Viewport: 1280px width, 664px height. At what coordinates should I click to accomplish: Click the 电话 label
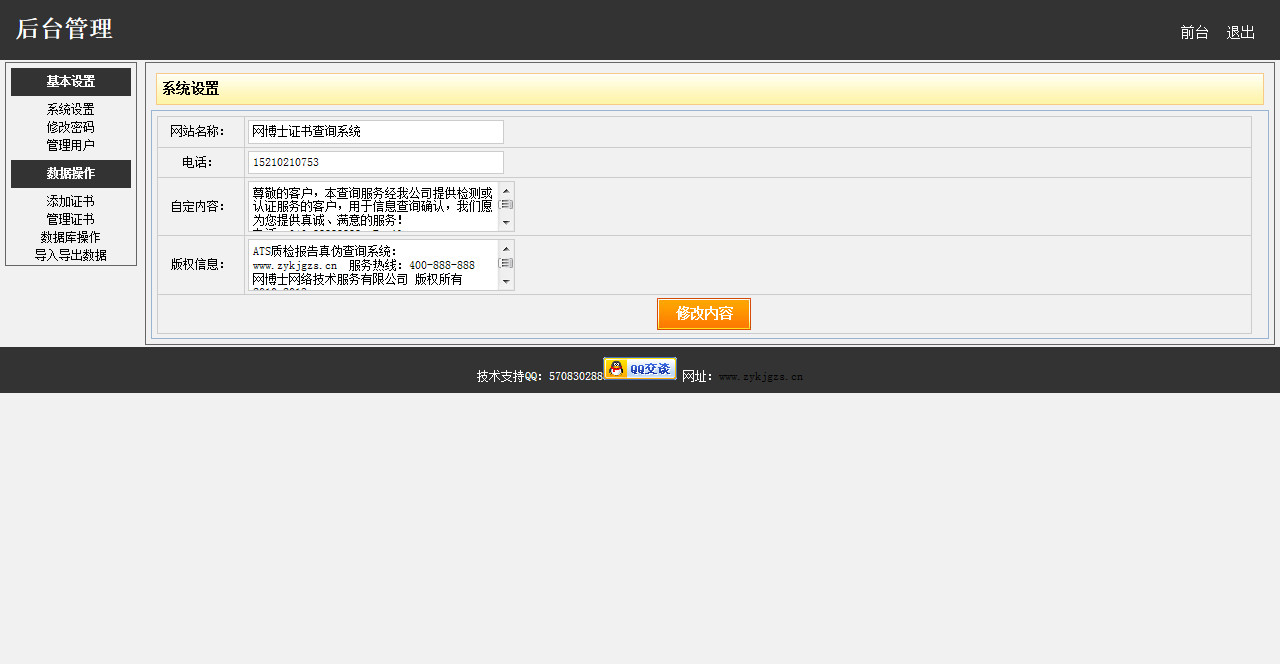[x=197, y=162]
